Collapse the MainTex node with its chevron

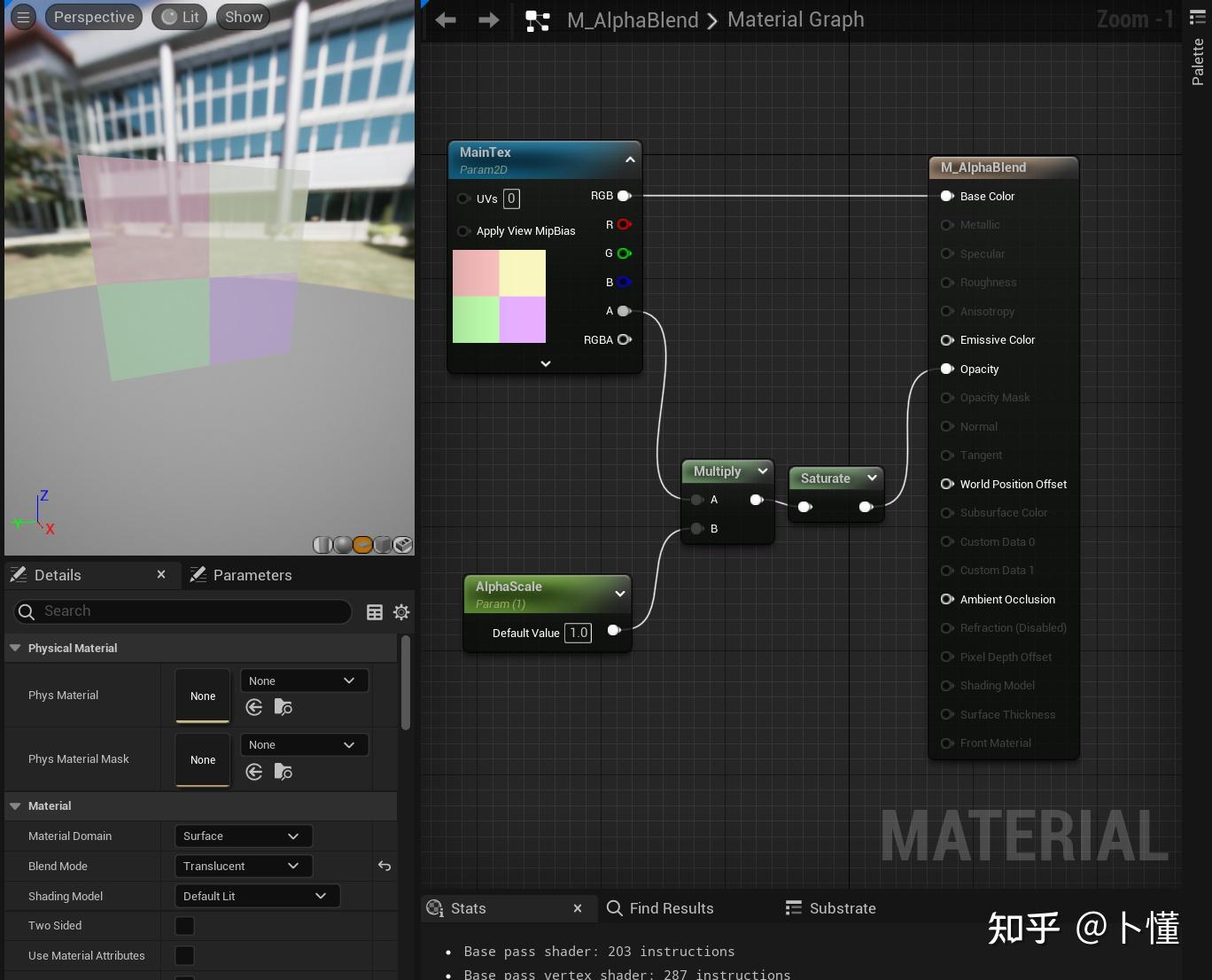click(630, 159)
